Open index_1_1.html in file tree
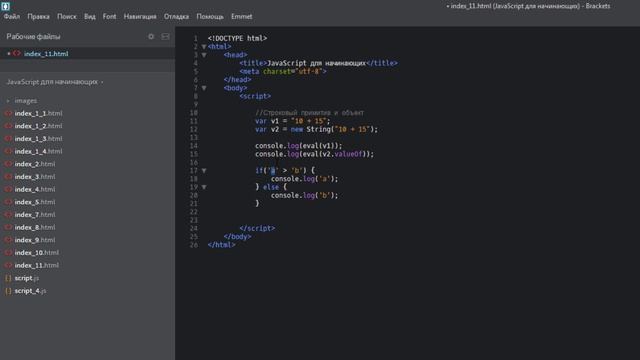This screenshot has height=360, width=640. click(38, 113)
